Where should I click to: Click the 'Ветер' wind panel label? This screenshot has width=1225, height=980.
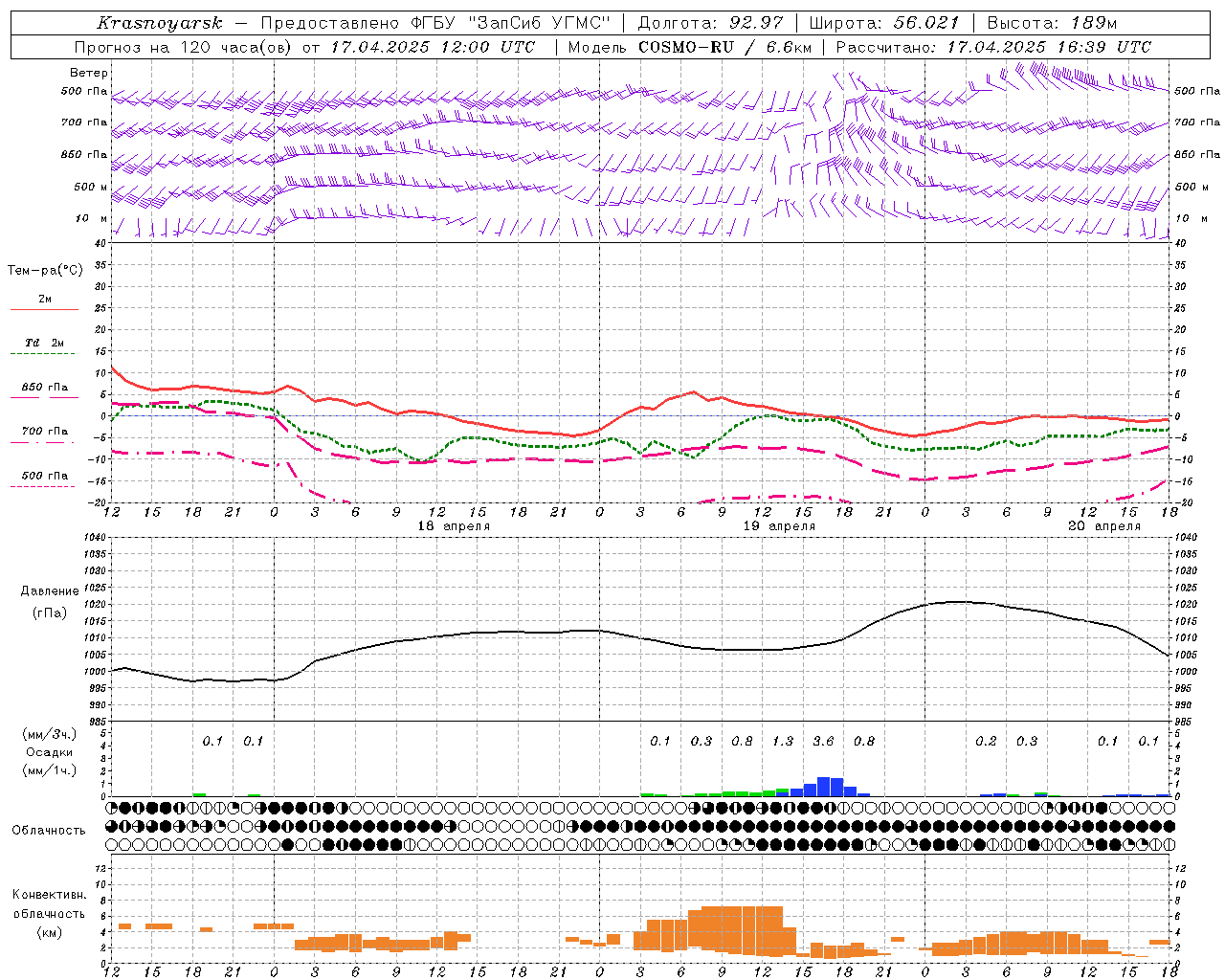(89, 73)
